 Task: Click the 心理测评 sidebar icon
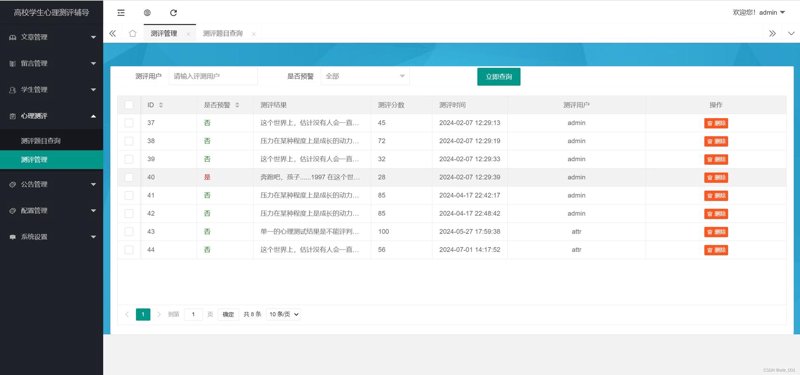[x=13, y=116]
